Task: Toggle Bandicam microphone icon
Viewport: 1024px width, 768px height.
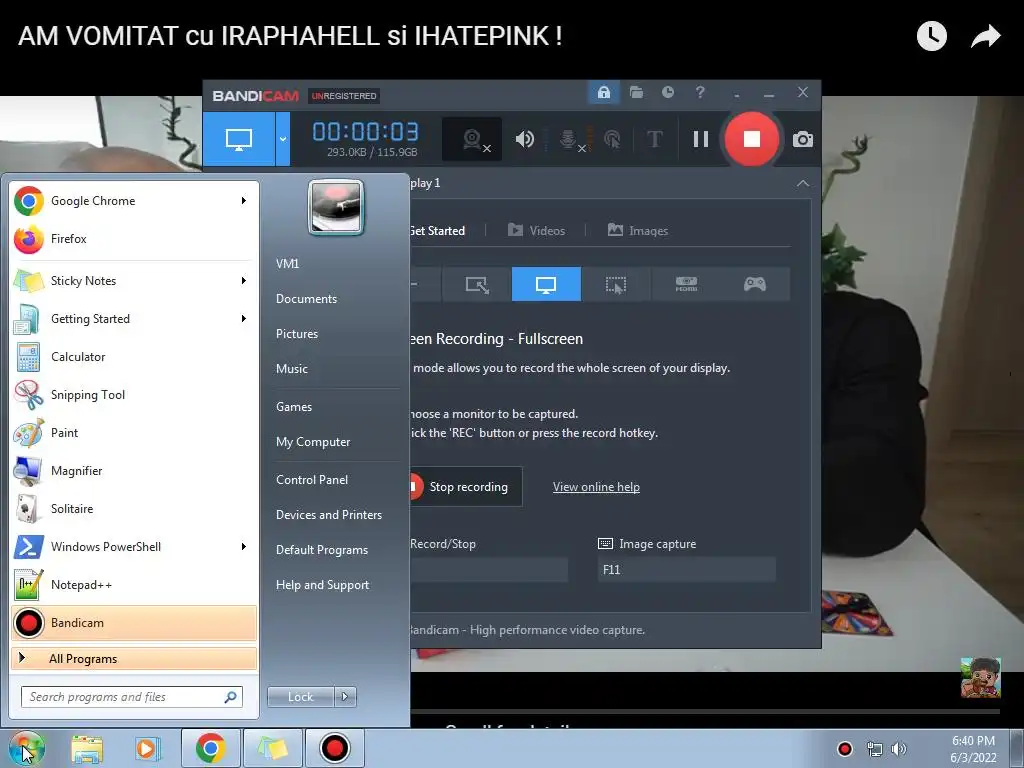Action: pos(569,139)
